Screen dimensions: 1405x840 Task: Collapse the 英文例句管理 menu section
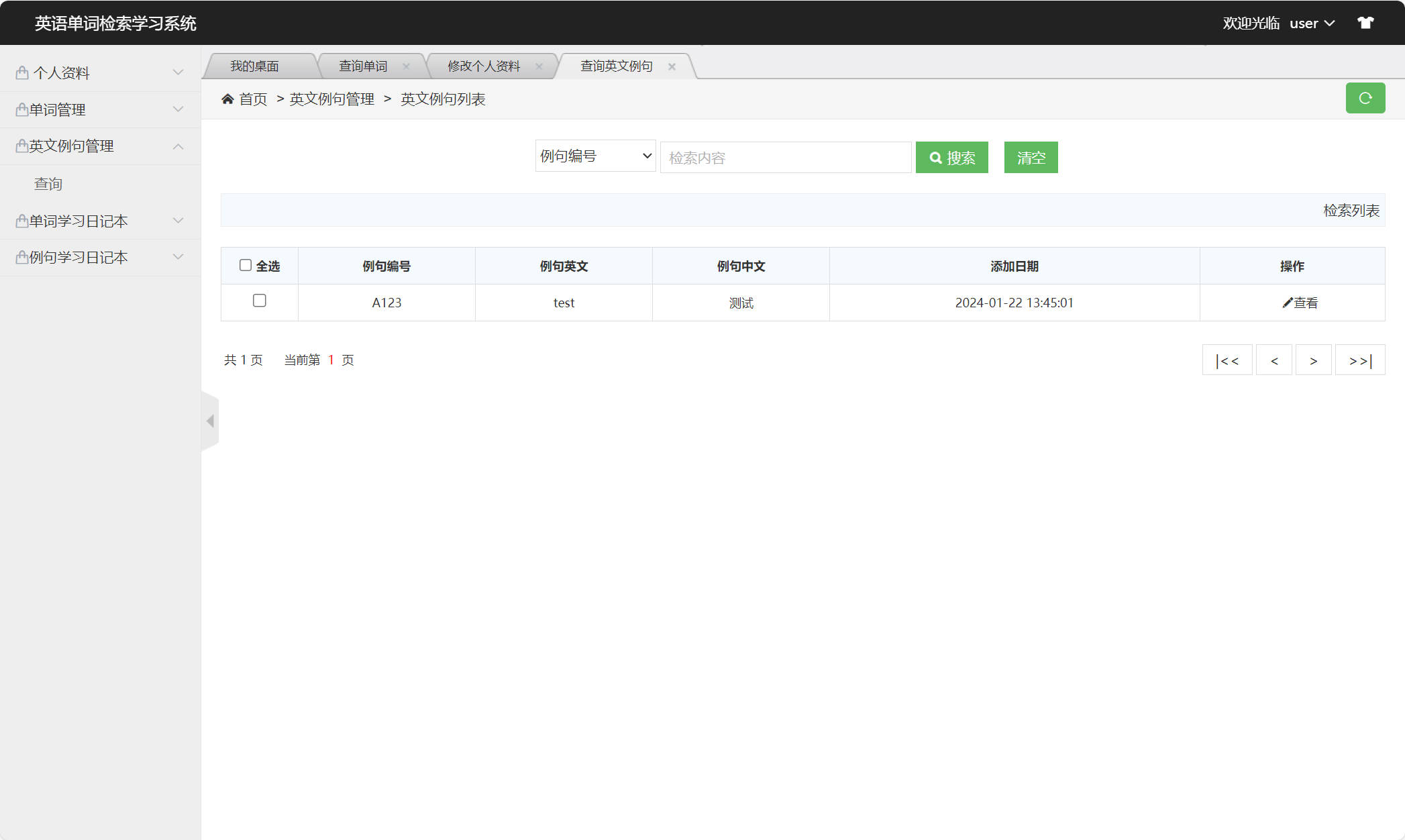(x=70, y=146)
